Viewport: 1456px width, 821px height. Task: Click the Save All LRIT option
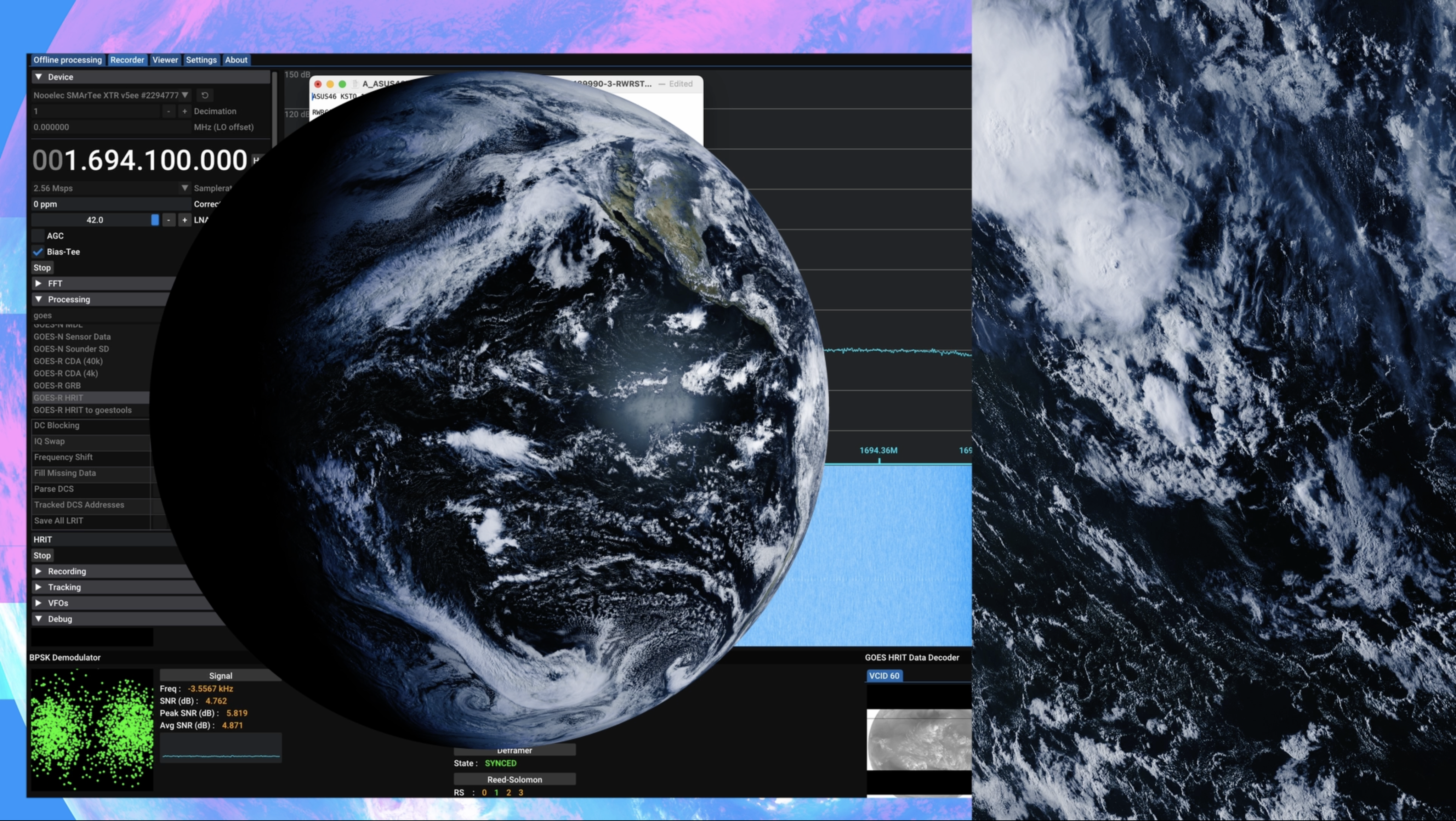coord(91,520)
